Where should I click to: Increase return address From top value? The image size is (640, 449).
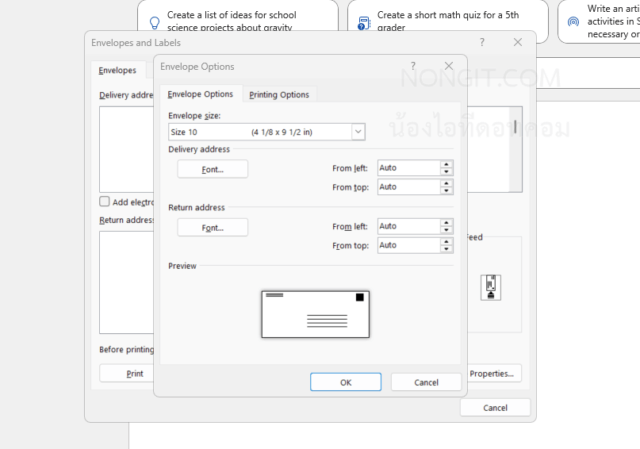(x=447, y=242)
